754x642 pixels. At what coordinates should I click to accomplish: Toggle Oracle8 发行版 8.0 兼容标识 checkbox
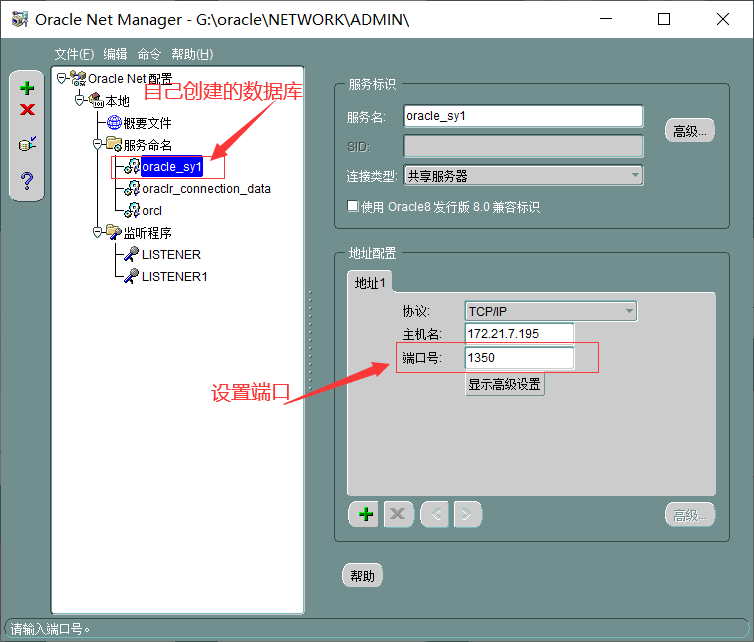[353, 206]
